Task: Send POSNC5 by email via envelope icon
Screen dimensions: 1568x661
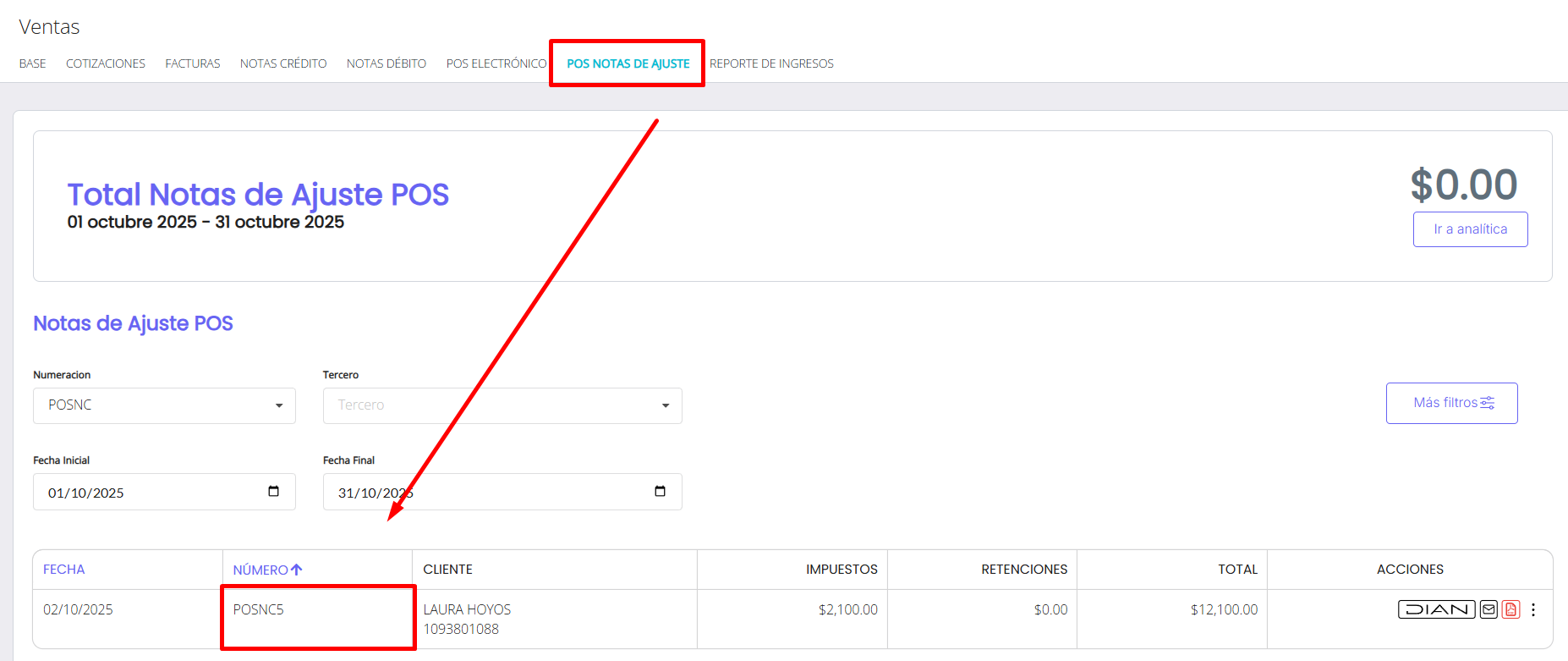Action: 1489,609
